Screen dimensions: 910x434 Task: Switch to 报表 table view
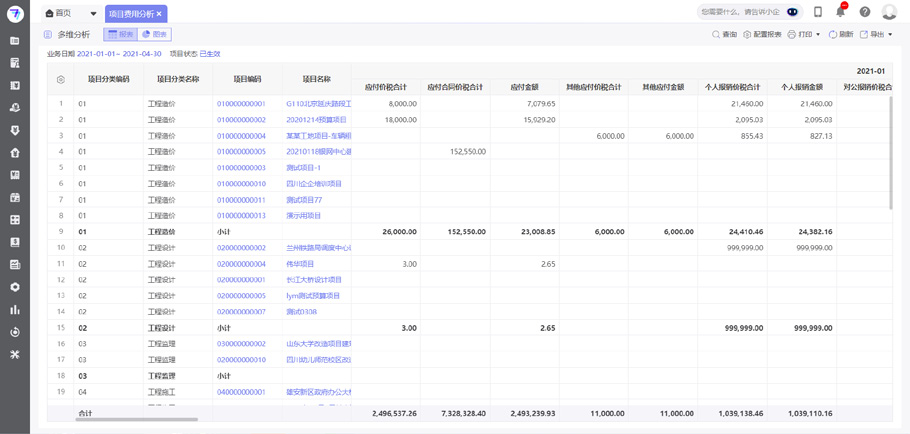tap(120, 35)
